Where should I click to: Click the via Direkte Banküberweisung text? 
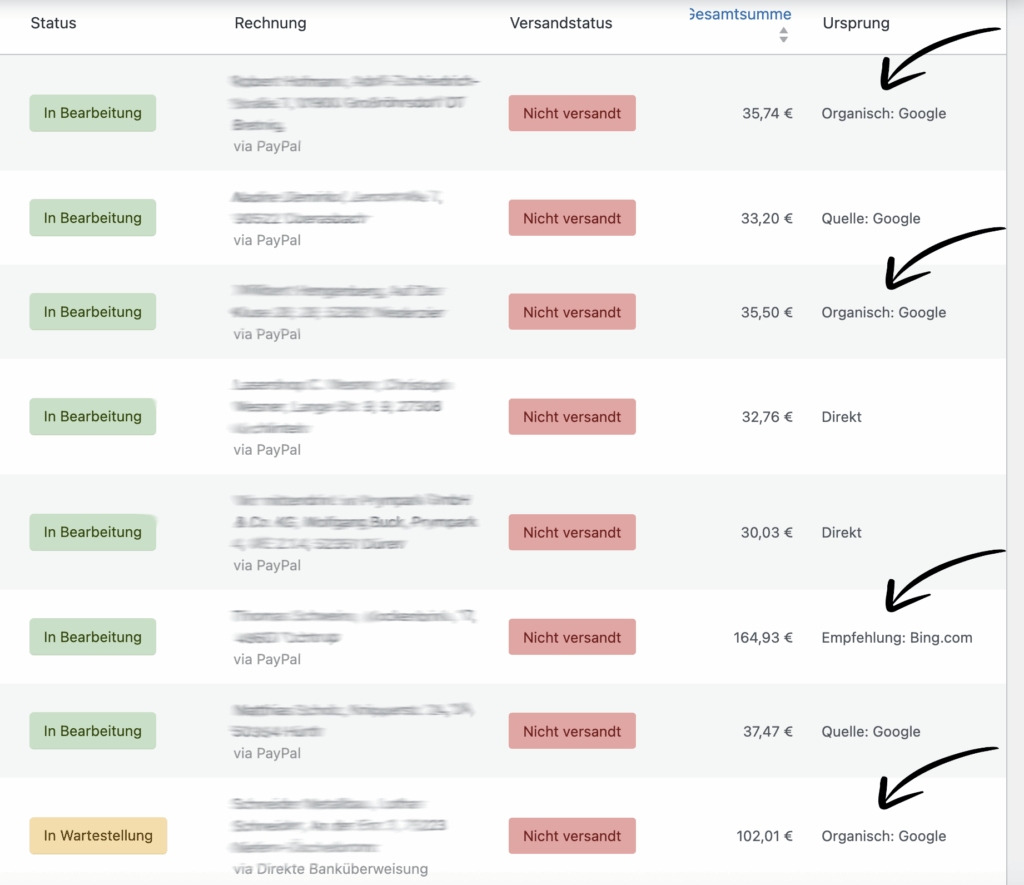tap(330, 869)
